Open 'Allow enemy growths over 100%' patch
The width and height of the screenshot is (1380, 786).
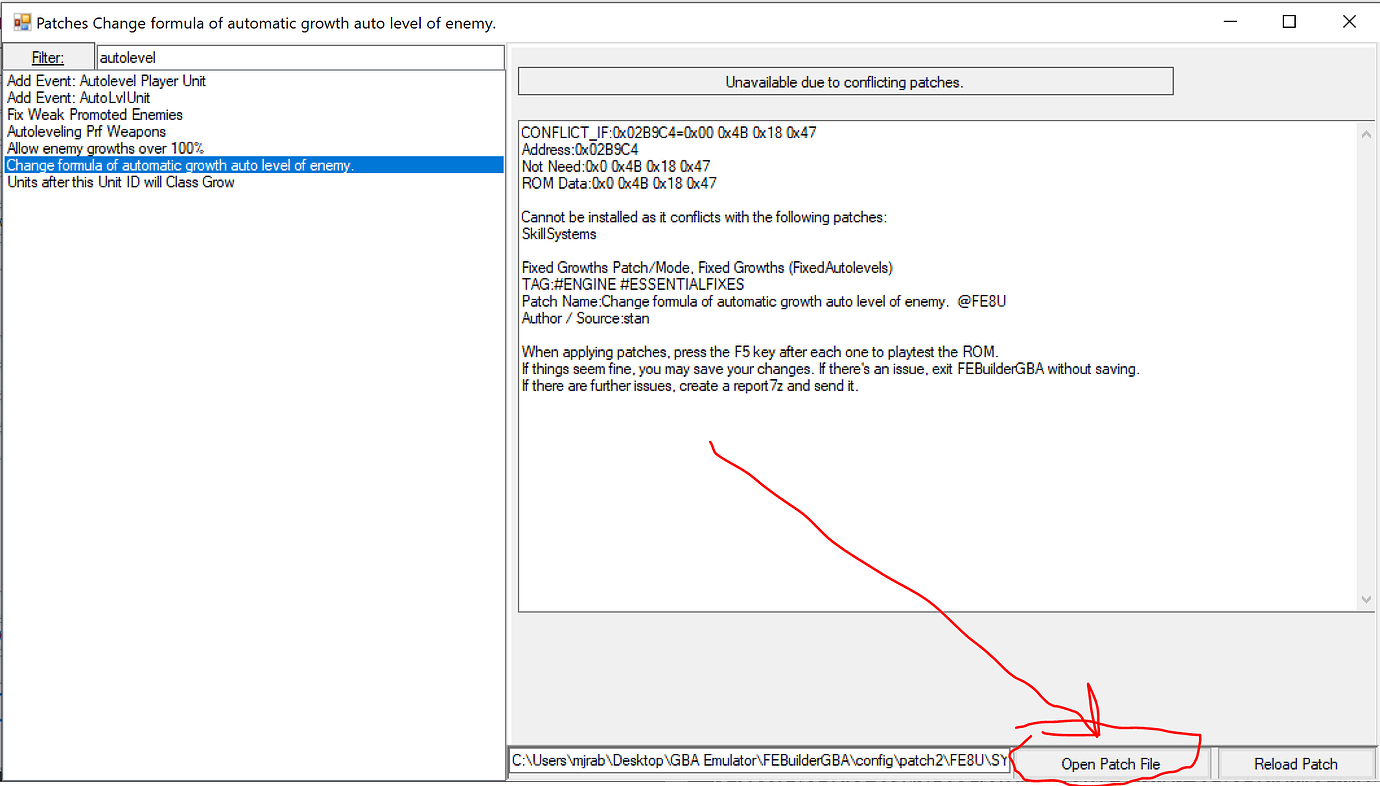[105, 149]
